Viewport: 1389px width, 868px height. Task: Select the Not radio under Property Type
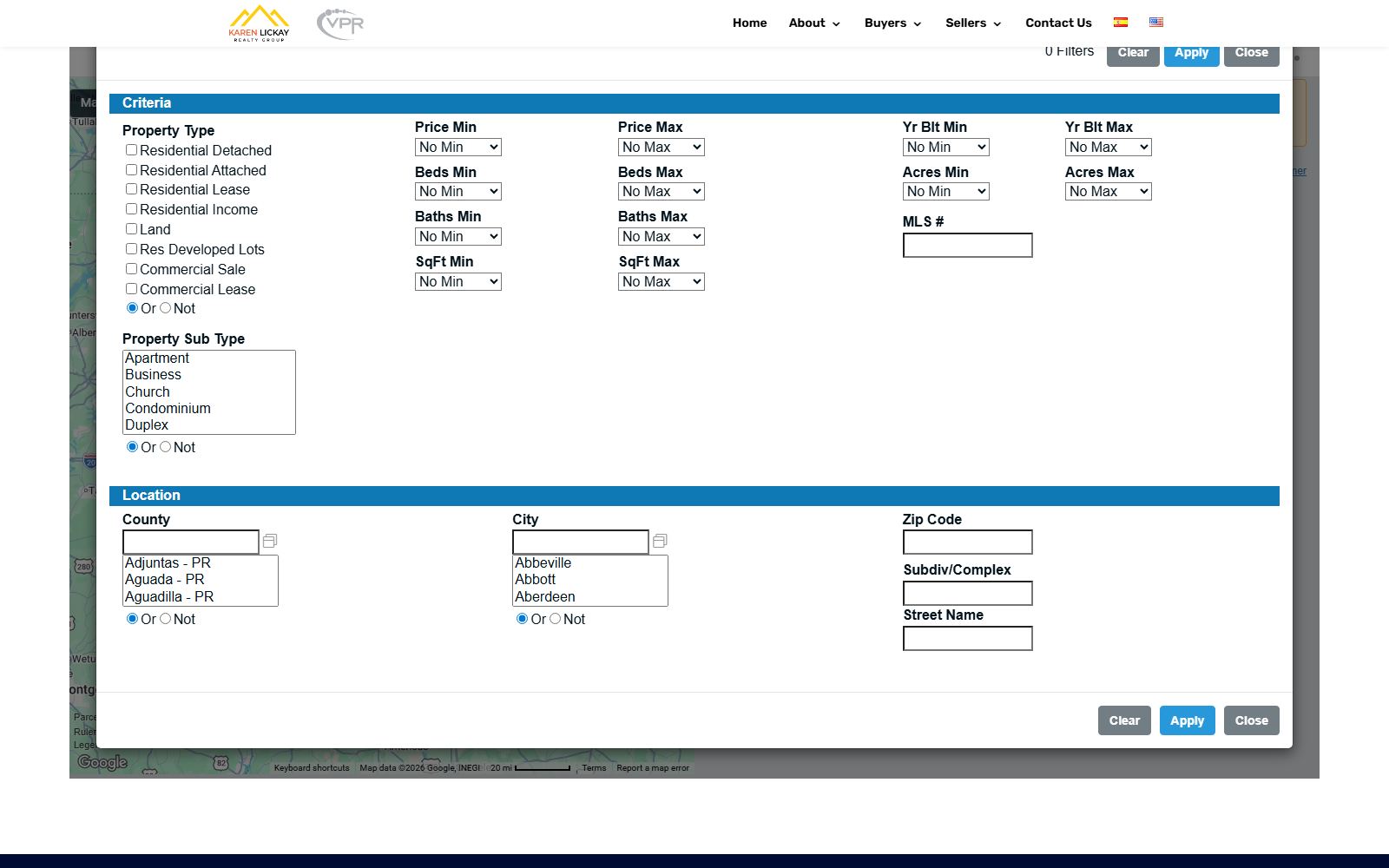tap(165, 308)
